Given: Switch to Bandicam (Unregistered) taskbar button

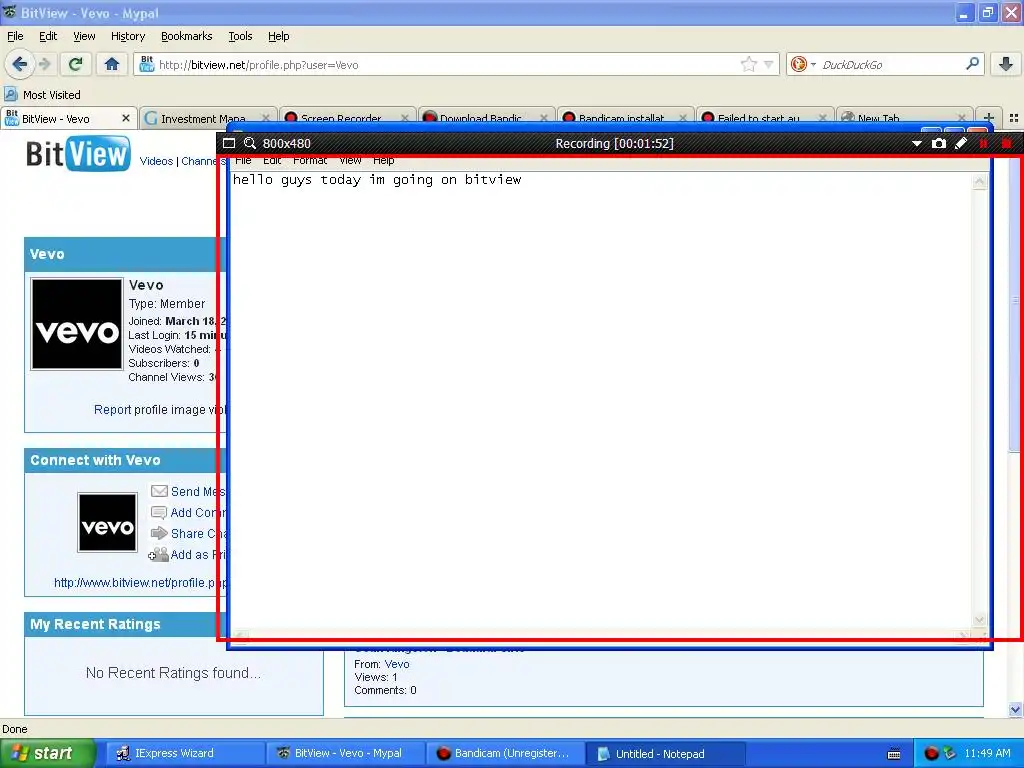Looking at the screenshot, I should [503, 753].
